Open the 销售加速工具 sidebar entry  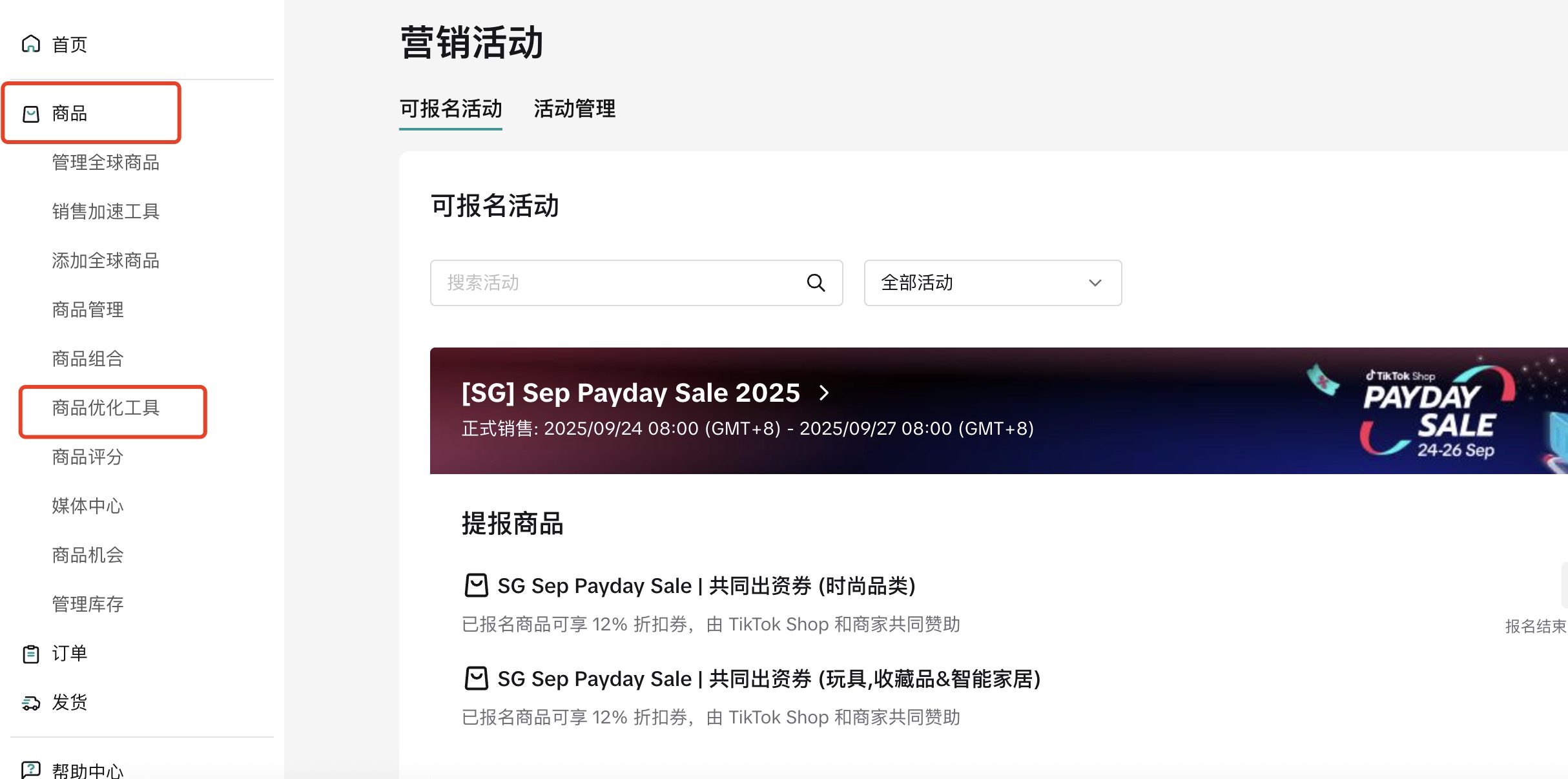tap(106, 212)
